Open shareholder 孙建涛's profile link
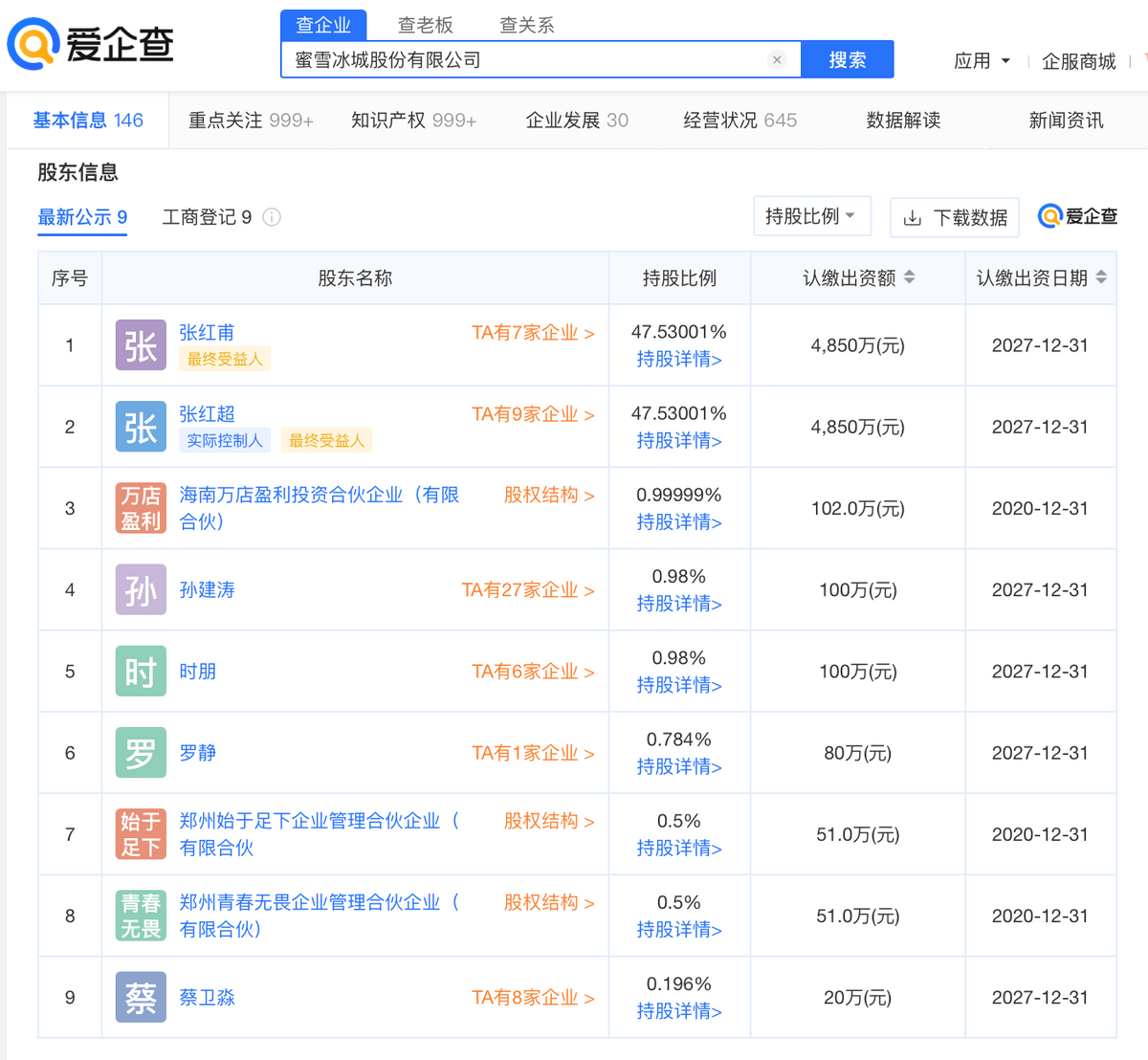Screen dimensions: 1148x1060 click(x=207, y=589)
